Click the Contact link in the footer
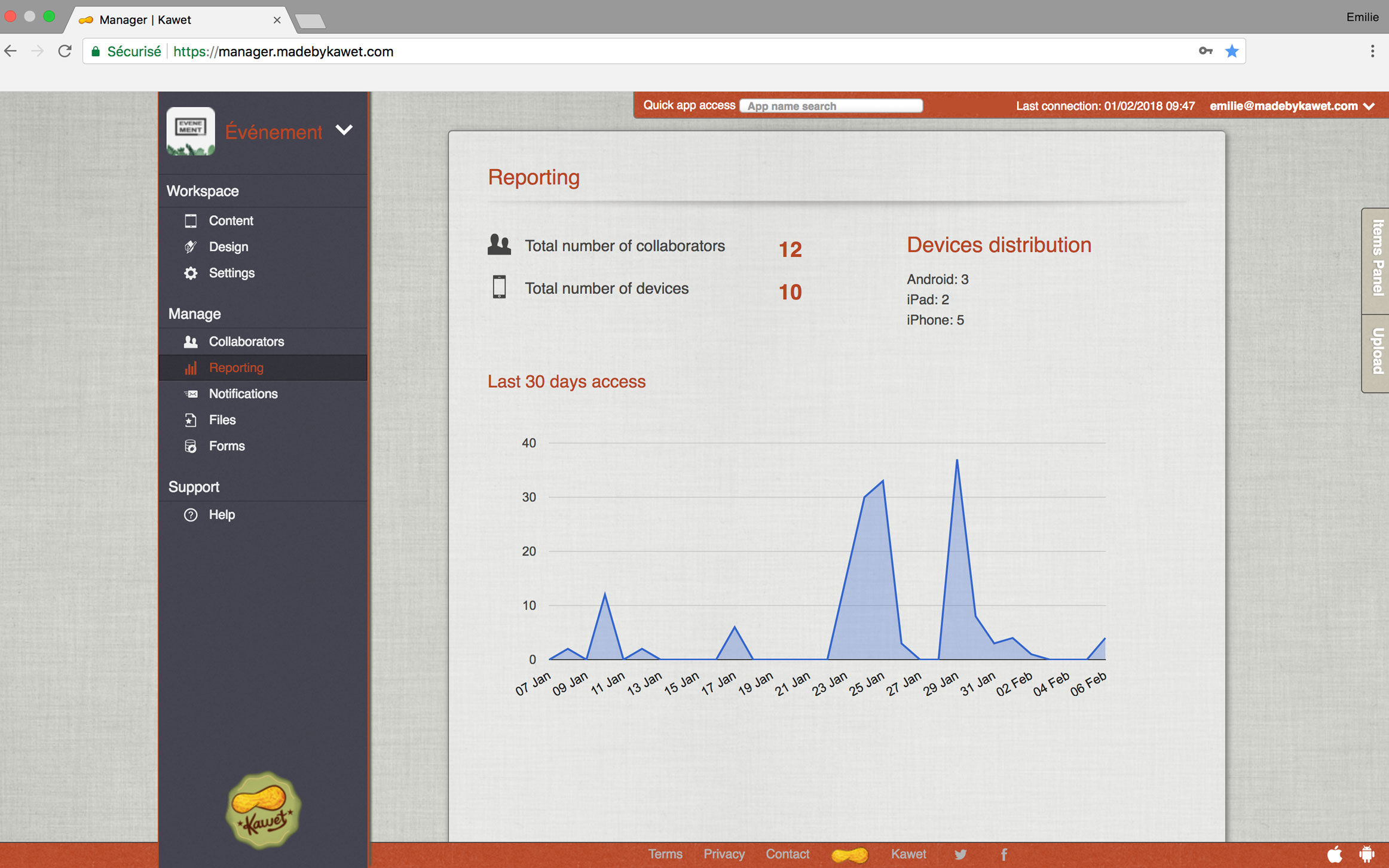1389x868 pixels. click(787, 854)
